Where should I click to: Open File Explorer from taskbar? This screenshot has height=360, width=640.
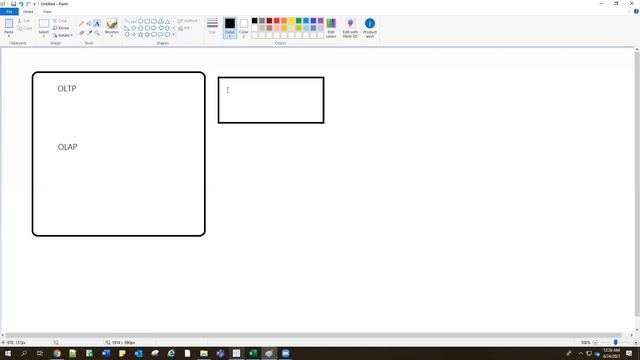point(204,353)
